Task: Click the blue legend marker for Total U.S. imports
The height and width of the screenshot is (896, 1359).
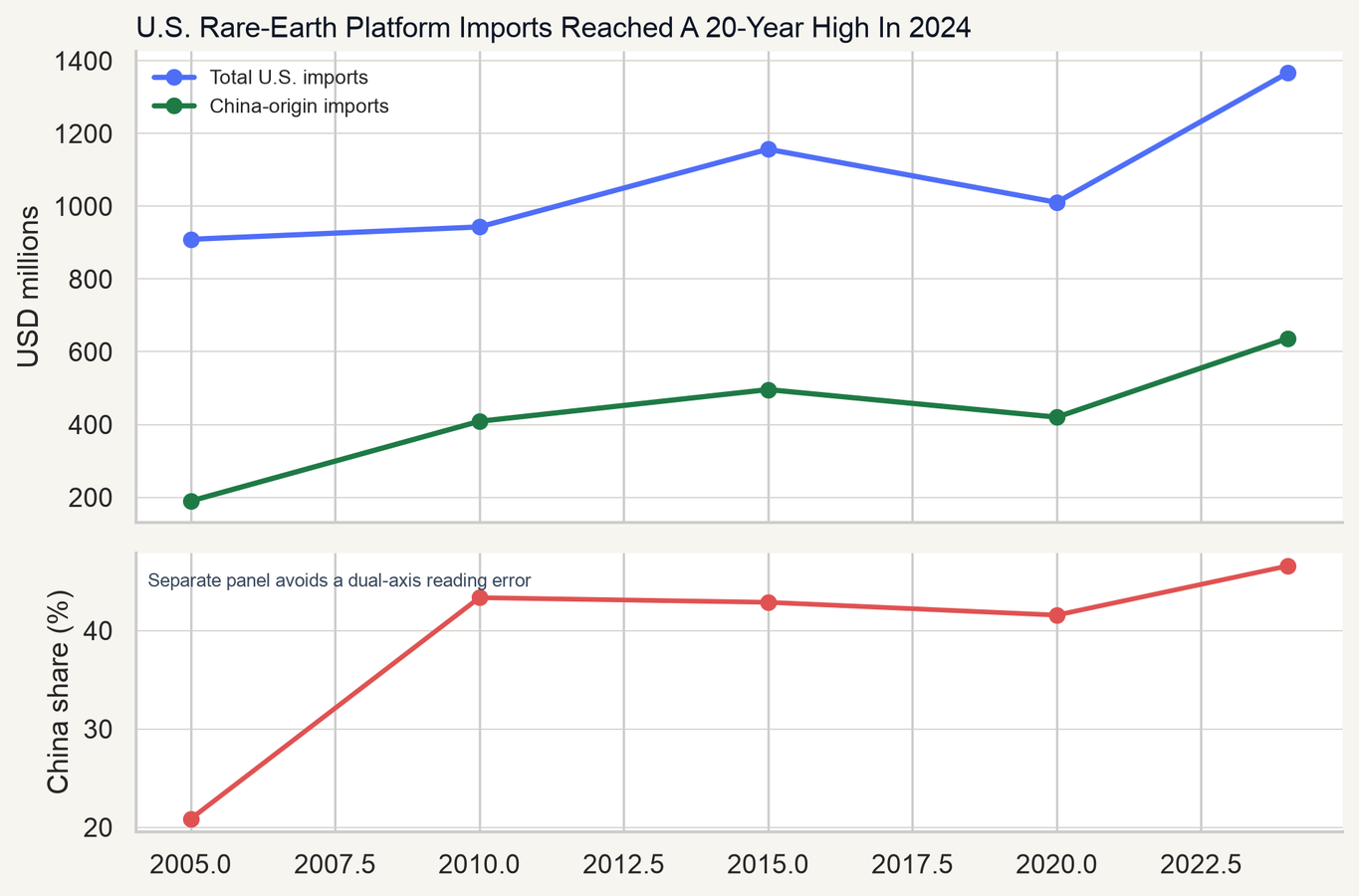Action: (174, 78)
